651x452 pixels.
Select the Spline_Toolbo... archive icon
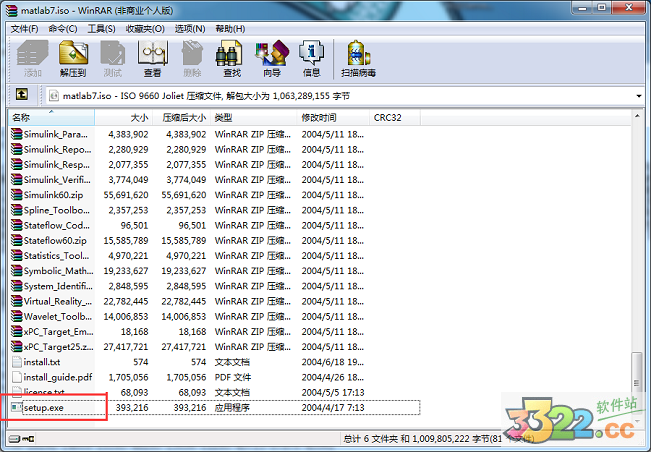pyautogui.click(x=17, y=210)
